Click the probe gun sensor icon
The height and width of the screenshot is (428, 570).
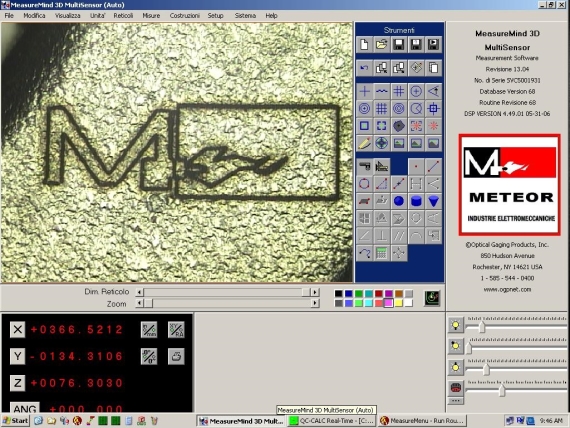point(364,167)
